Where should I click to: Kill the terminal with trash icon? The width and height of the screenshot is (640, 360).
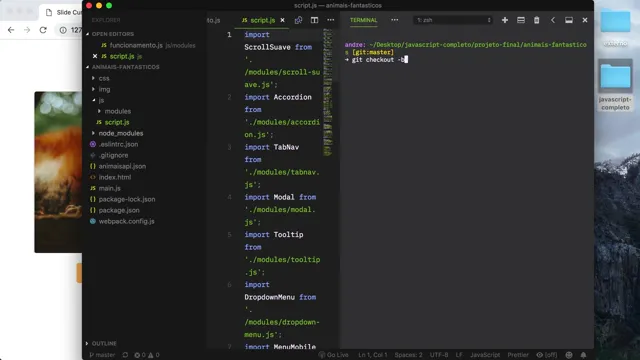537,20
